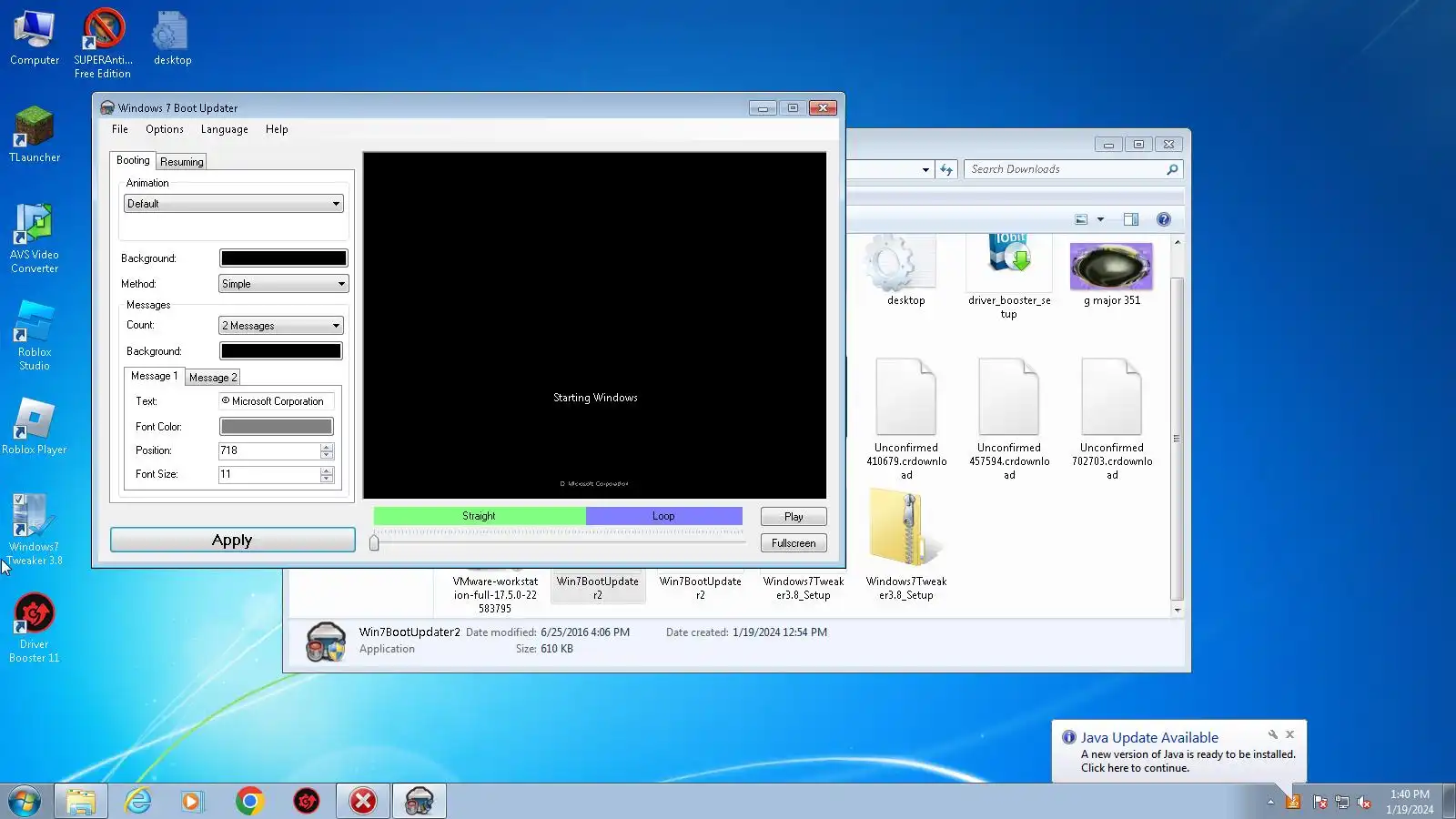
Task: Open Windows Media Player taskbar icon
Action: pyautogui.click(x=192, y=802)
